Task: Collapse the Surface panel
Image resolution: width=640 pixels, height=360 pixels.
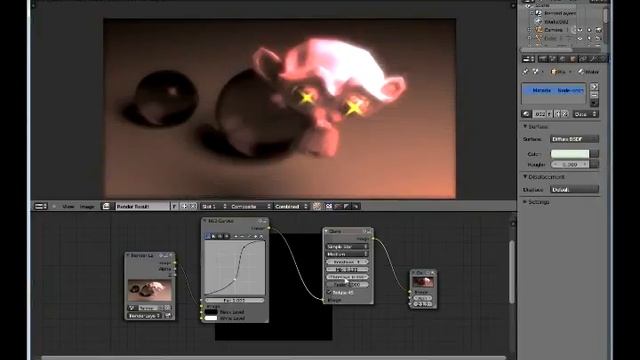Action: pyautogui.click(x=525, y=127)
